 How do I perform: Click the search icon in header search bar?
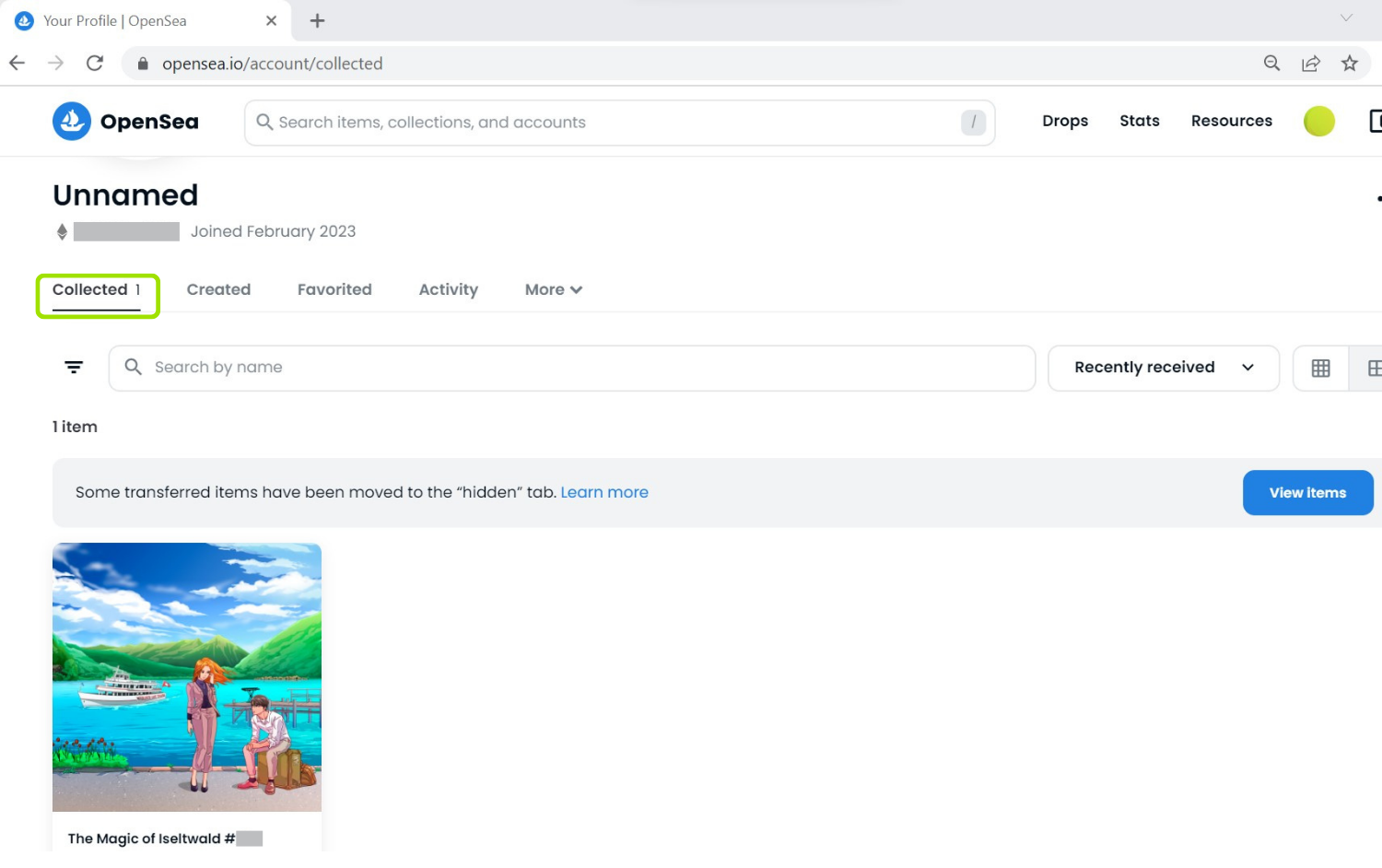pyautogui.click(x=264, y=122)
